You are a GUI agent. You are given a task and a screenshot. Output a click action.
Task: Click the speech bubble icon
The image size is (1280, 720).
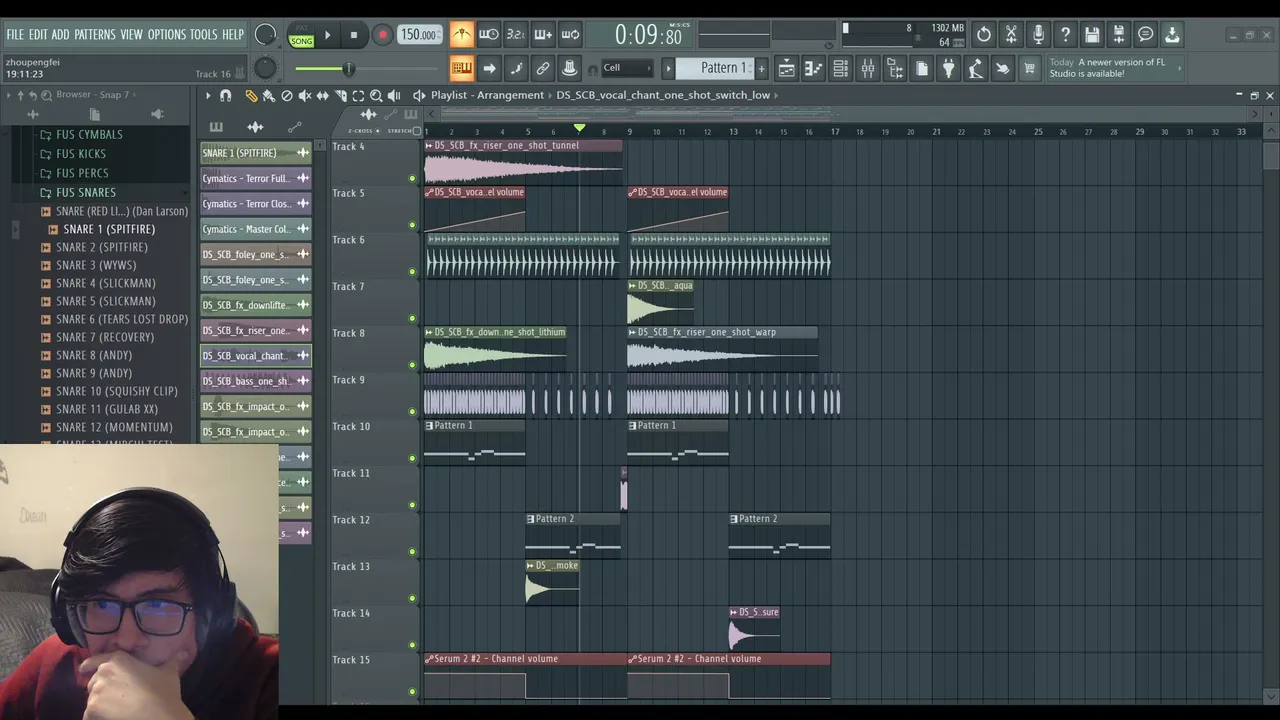pos(1146,35)
